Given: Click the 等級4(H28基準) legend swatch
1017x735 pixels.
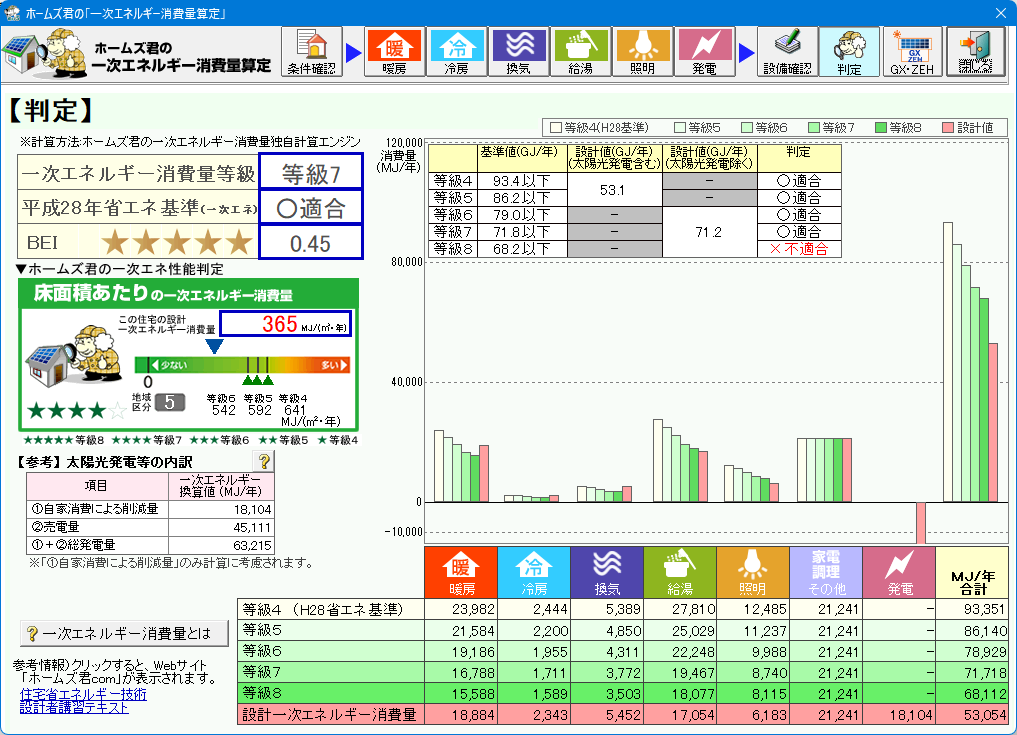Looking at the screenshot, I should coord(556,128).
